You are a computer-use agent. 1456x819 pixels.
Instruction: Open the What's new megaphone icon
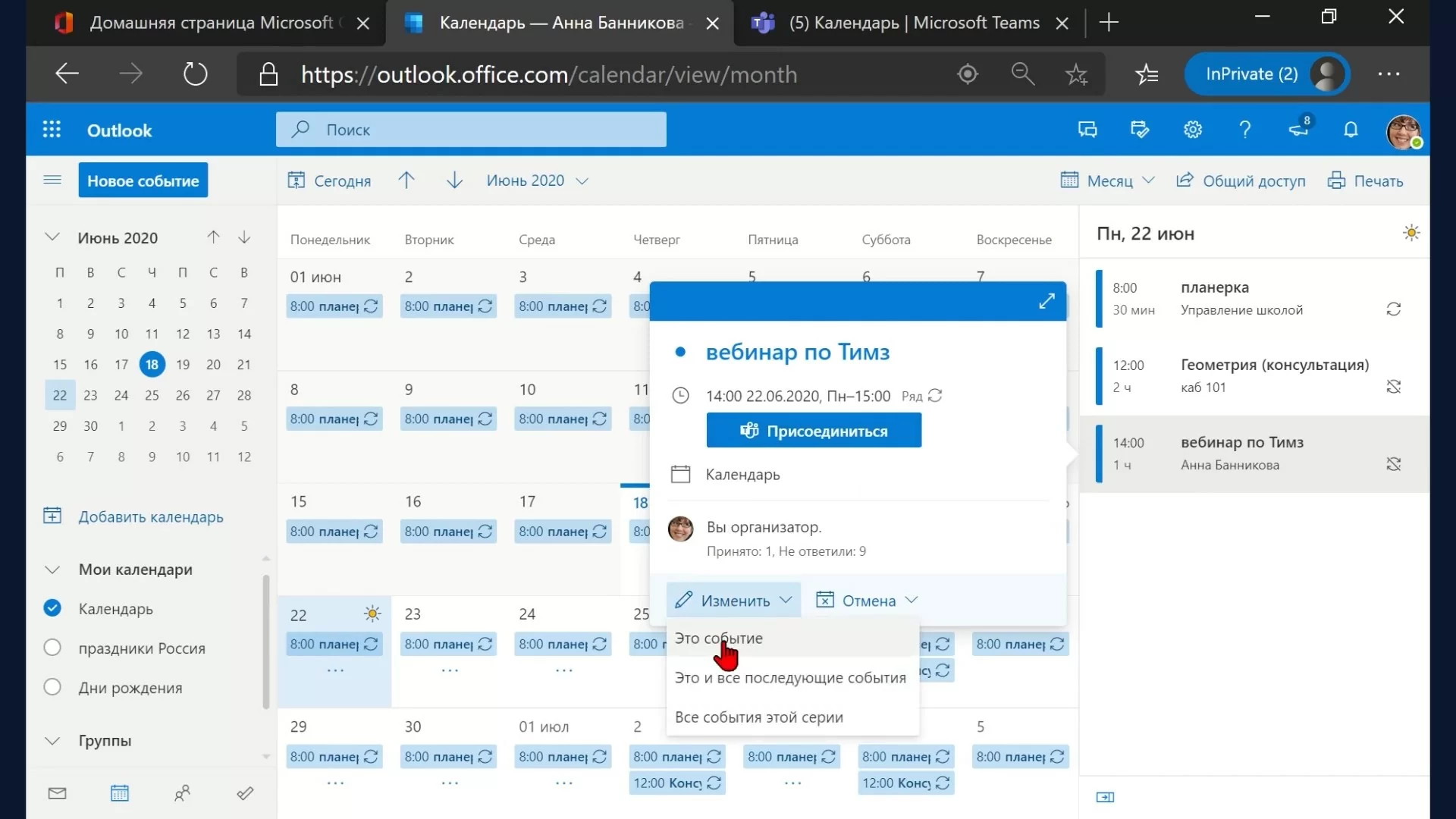coord(1299,127)
